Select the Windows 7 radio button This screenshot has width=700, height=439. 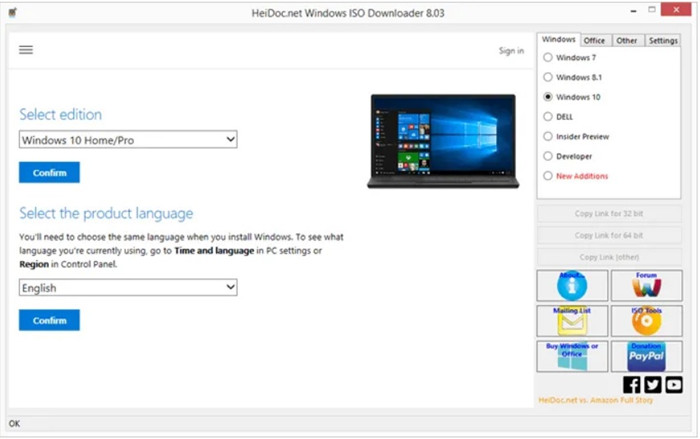(547, 58)
